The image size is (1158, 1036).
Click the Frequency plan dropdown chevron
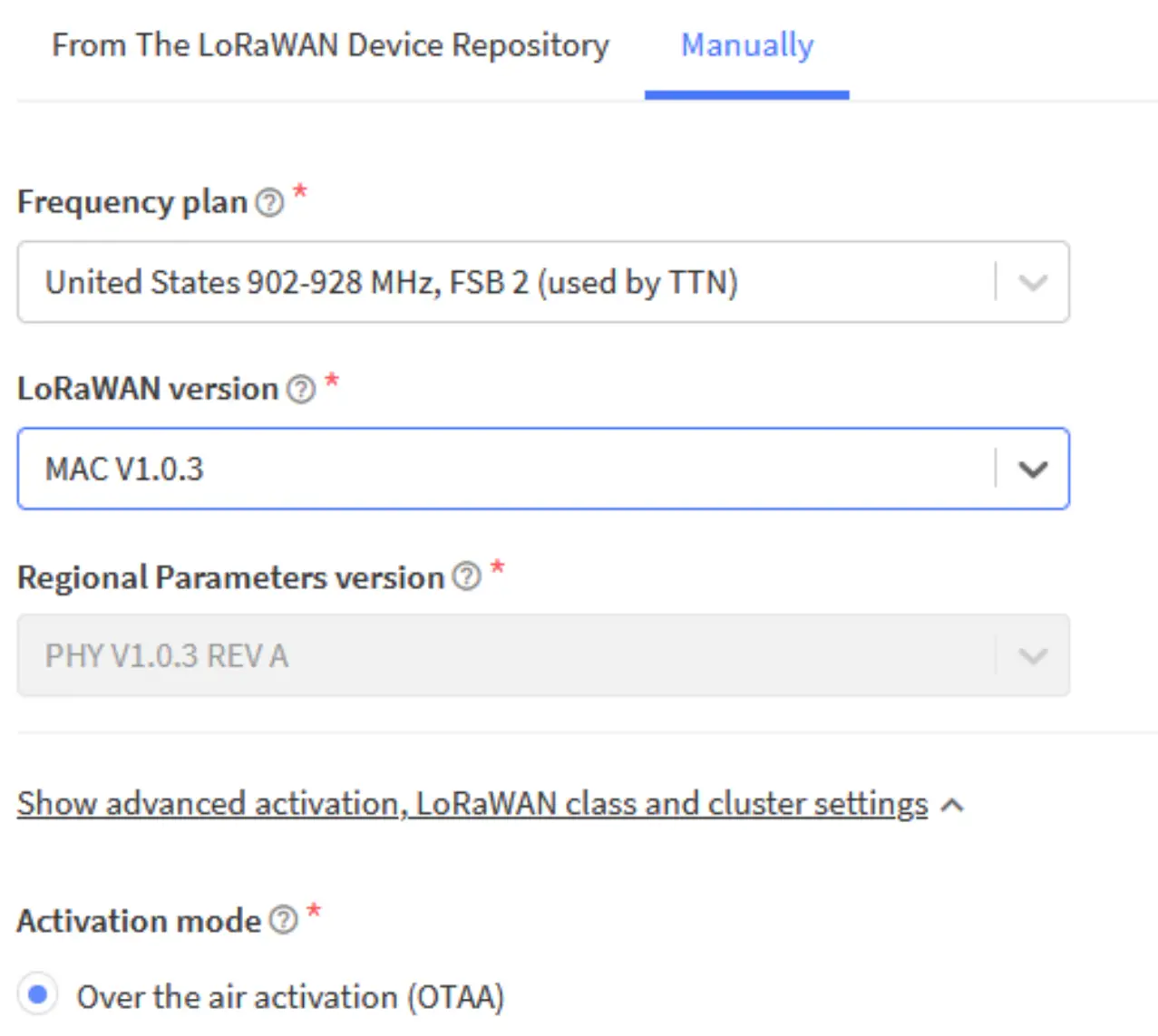pyautogui.click(x=1033, y=282)
